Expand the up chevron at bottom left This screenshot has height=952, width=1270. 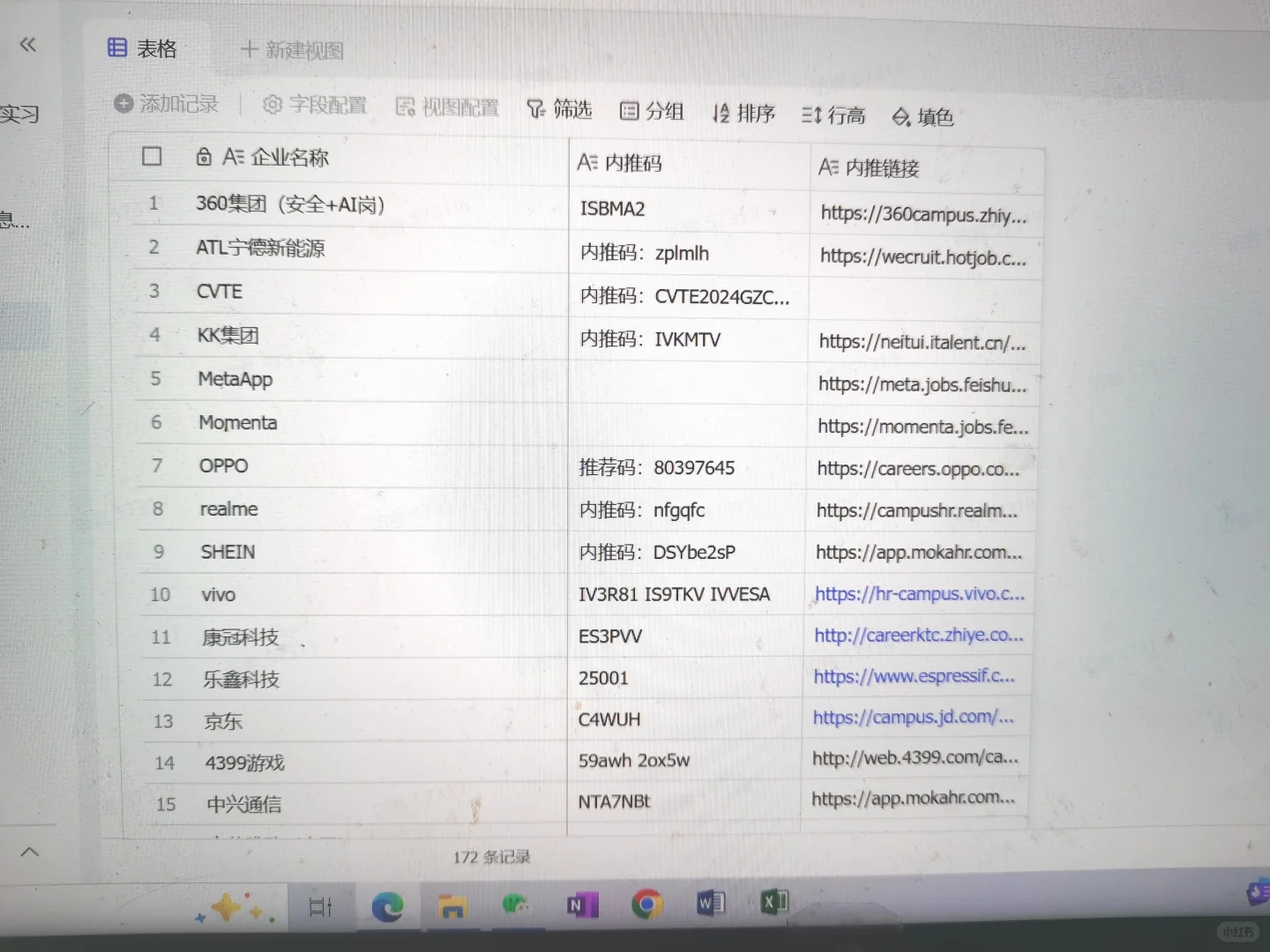pos(29,852)
